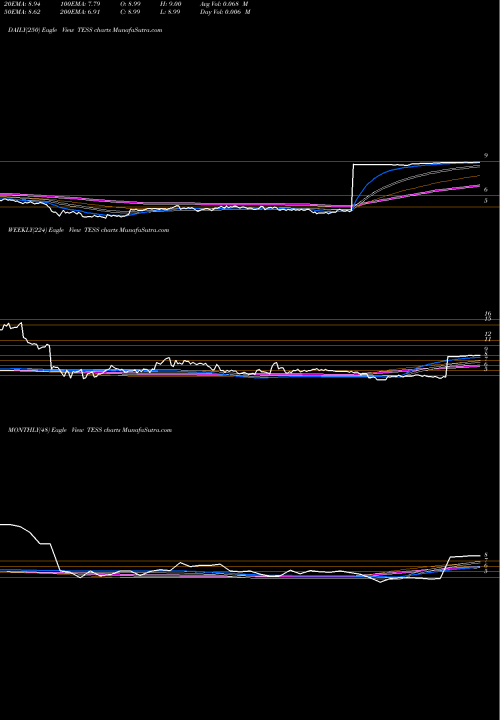Click the 5 price label on daily chart
Viewport: 500px width, 720px height.
[x=486, y=201]
